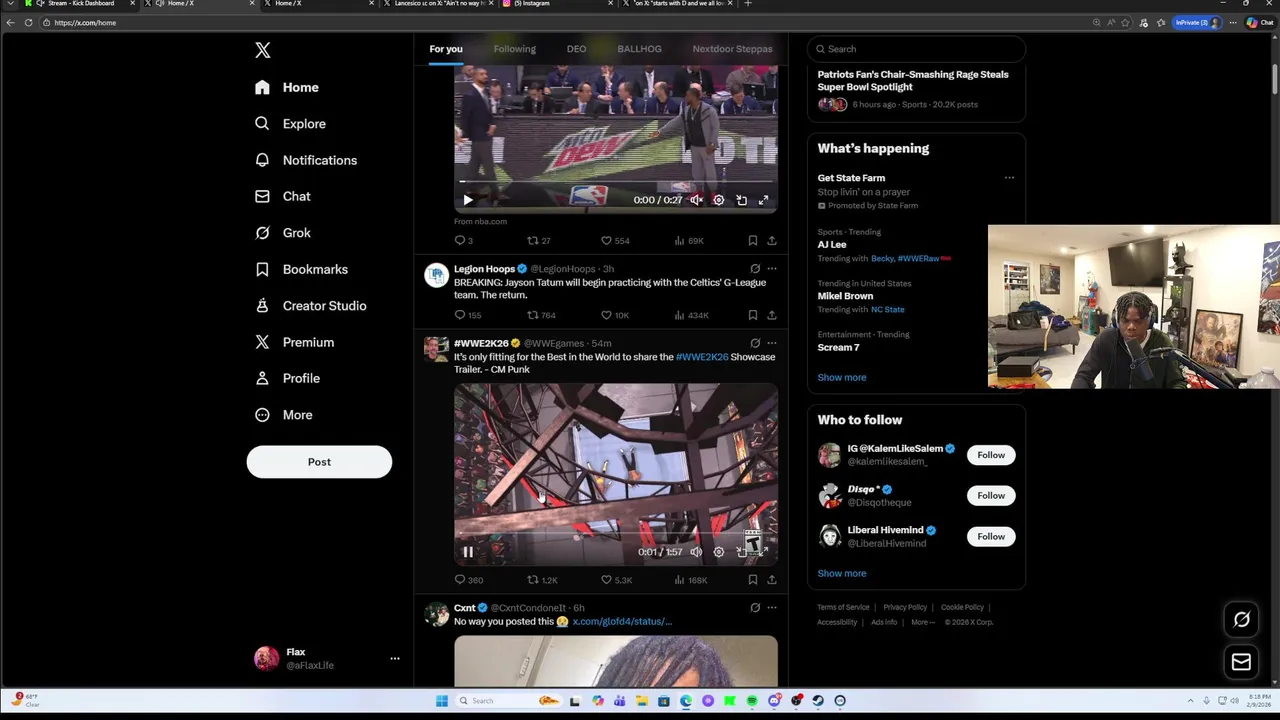This screenshot has width=1280, height=720.
Task: Share the nba.com video post
Action: click(772, 241)
